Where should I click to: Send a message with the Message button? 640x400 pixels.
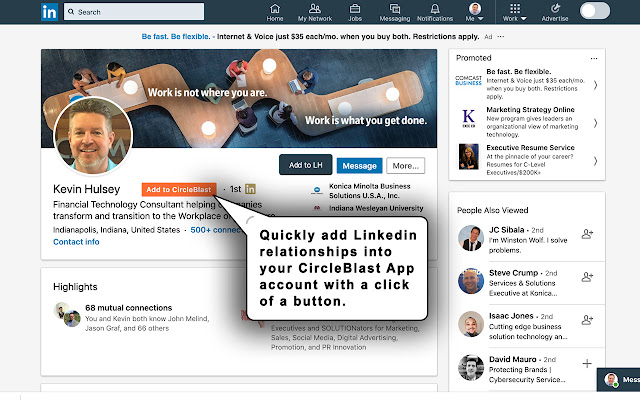(359, 166)
